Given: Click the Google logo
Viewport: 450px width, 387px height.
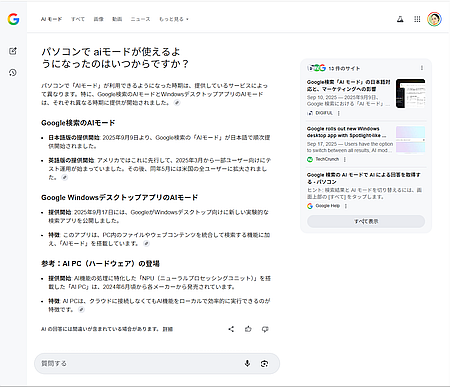Looking at the screenshot, I should [13, 19].
